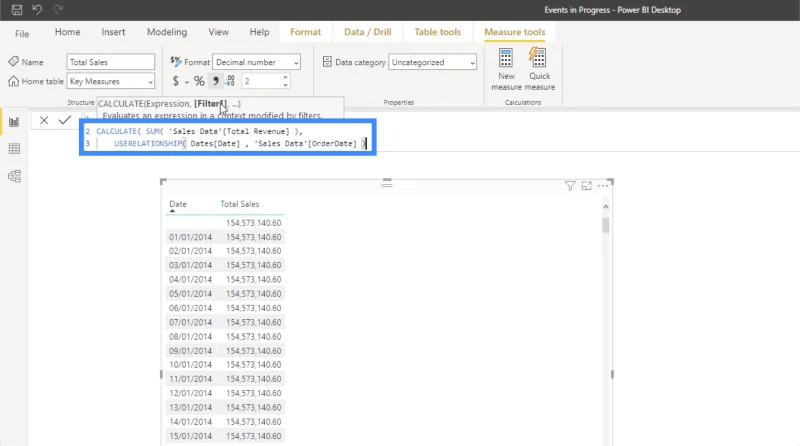
Task: Switch to the Format tab
Action: (306, 32)
